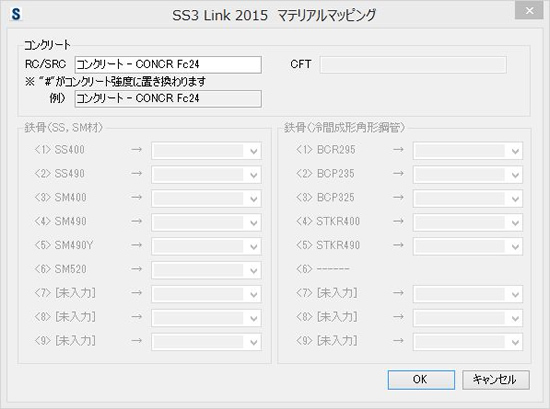The image size is (550, 409).
Task: Open the <1> BCR295 mapping dropdown
Action: 468,151
